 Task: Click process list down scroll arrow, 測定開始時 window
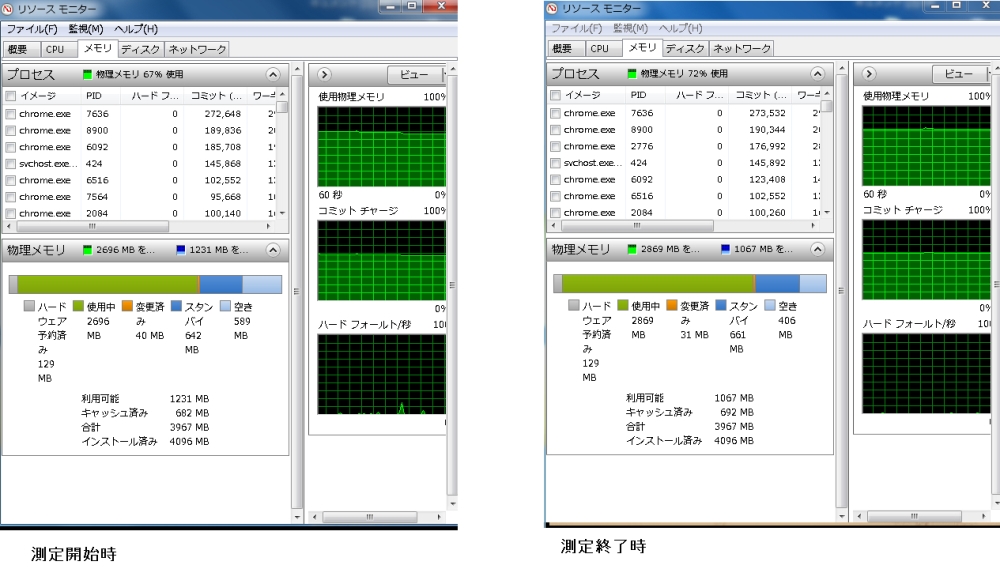[x=283, y=214]
